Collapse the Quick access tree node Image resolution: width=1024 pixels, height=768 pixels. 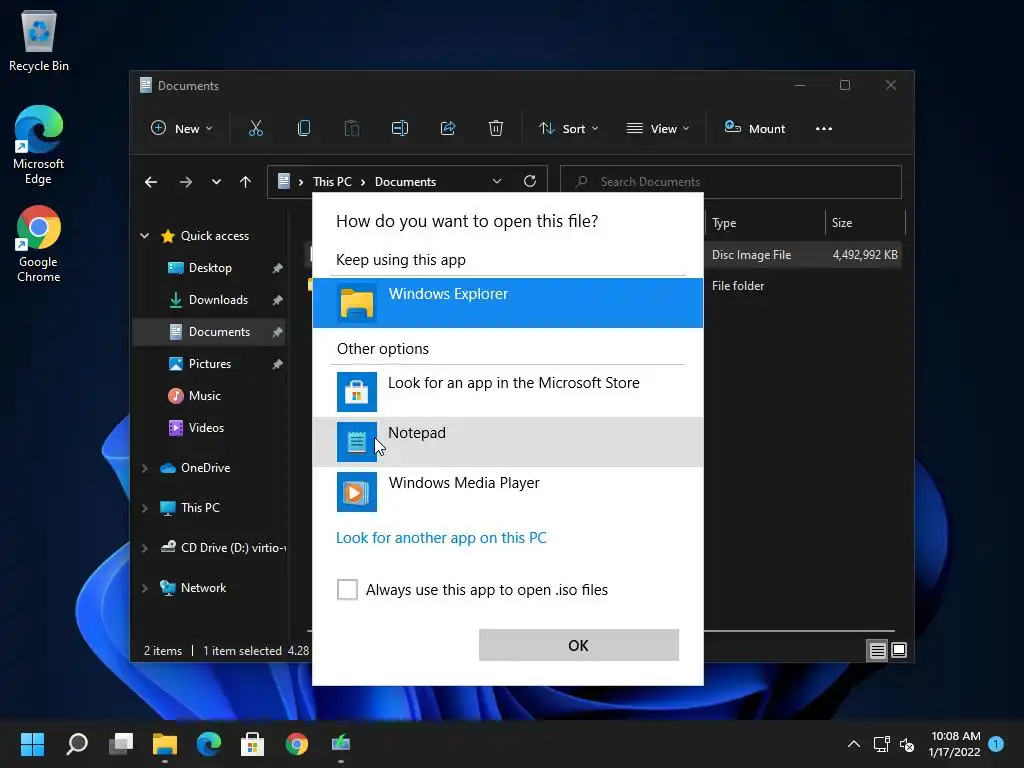[x=144, y=236]
